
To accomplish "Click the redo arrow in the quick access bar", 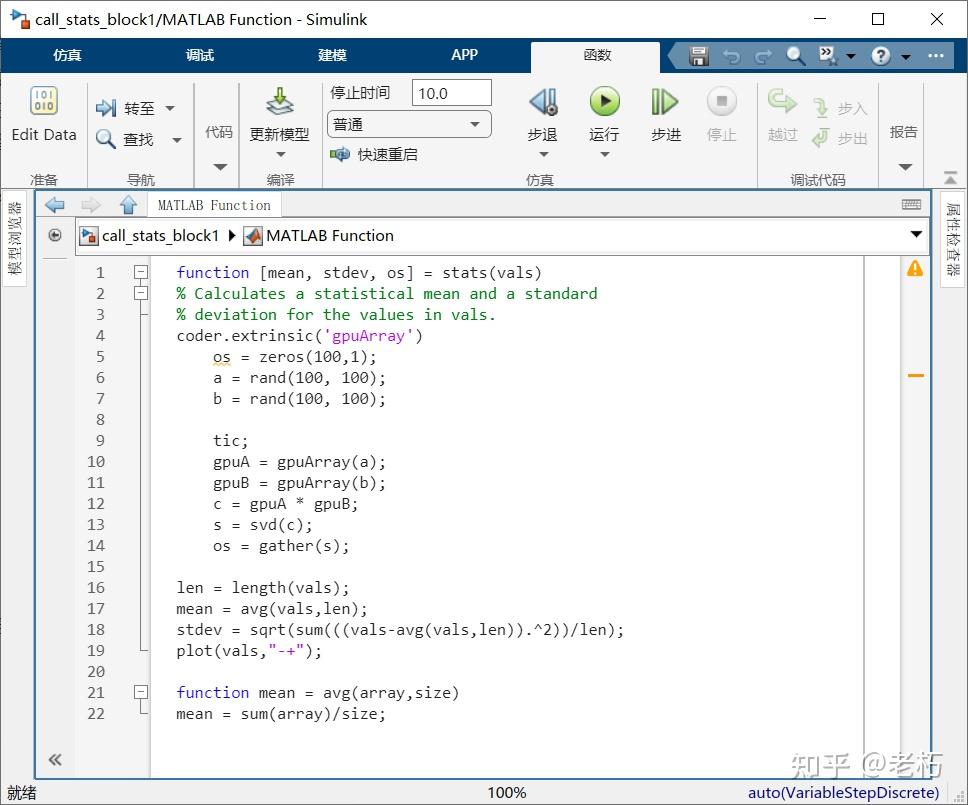I will pyautogui.click(x=764, y=57).
